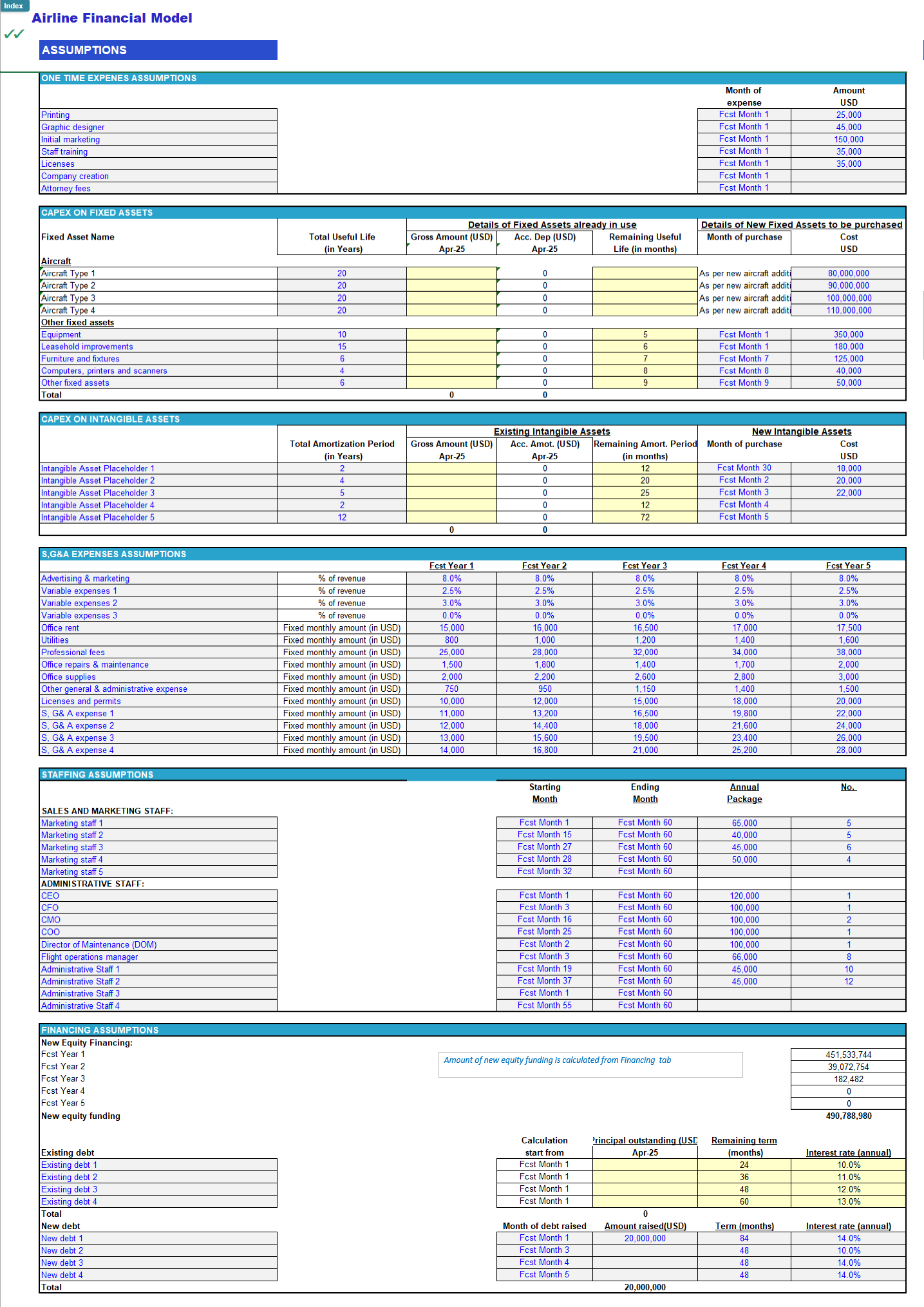924x1307 pixels.
Task: Click S, G& A expense 4 label
Action: pyautogui.click(x=158, y=750)
